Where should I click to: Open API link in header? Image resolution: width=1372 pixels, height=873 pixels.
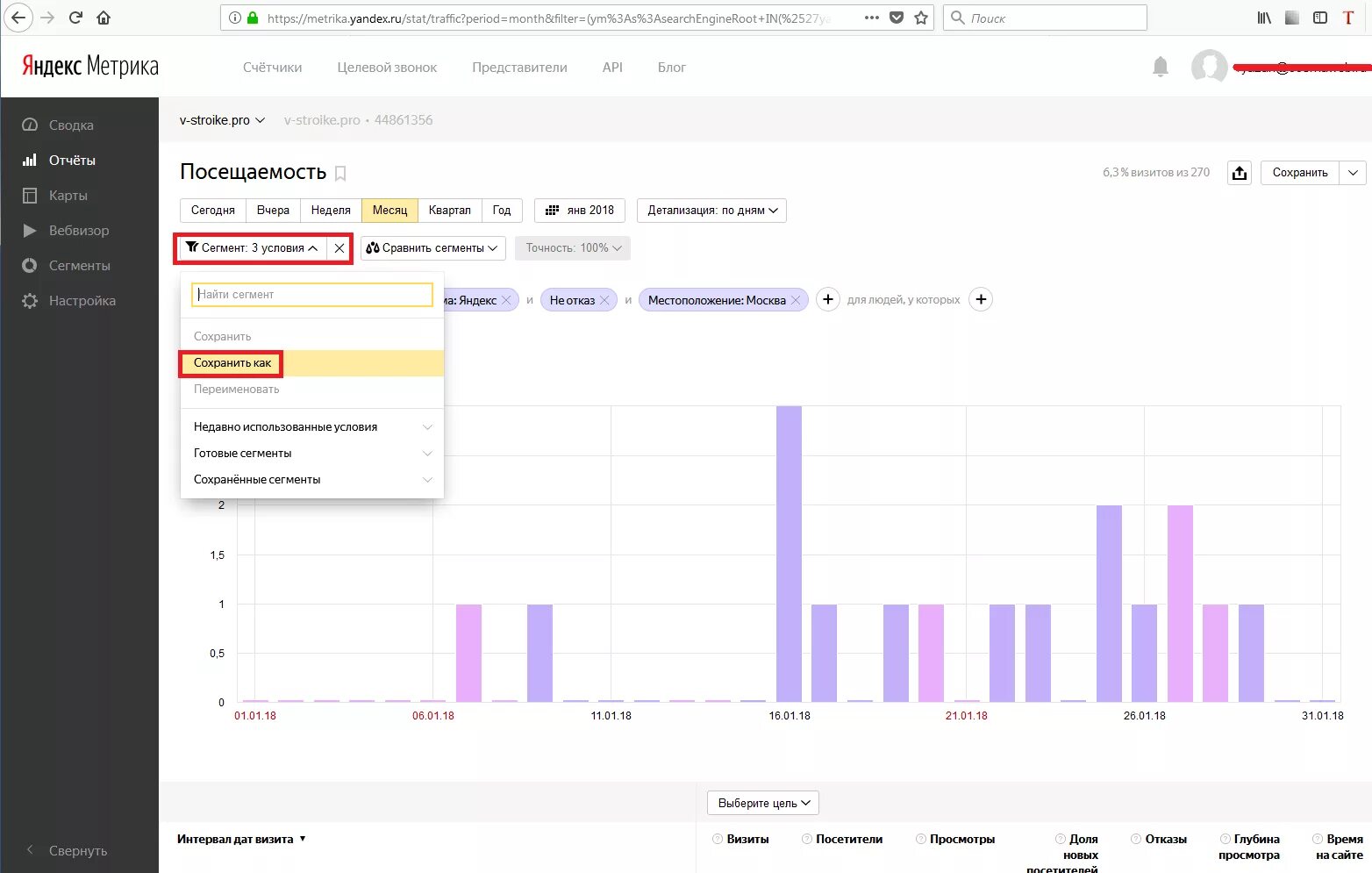(x=612, y=68)
